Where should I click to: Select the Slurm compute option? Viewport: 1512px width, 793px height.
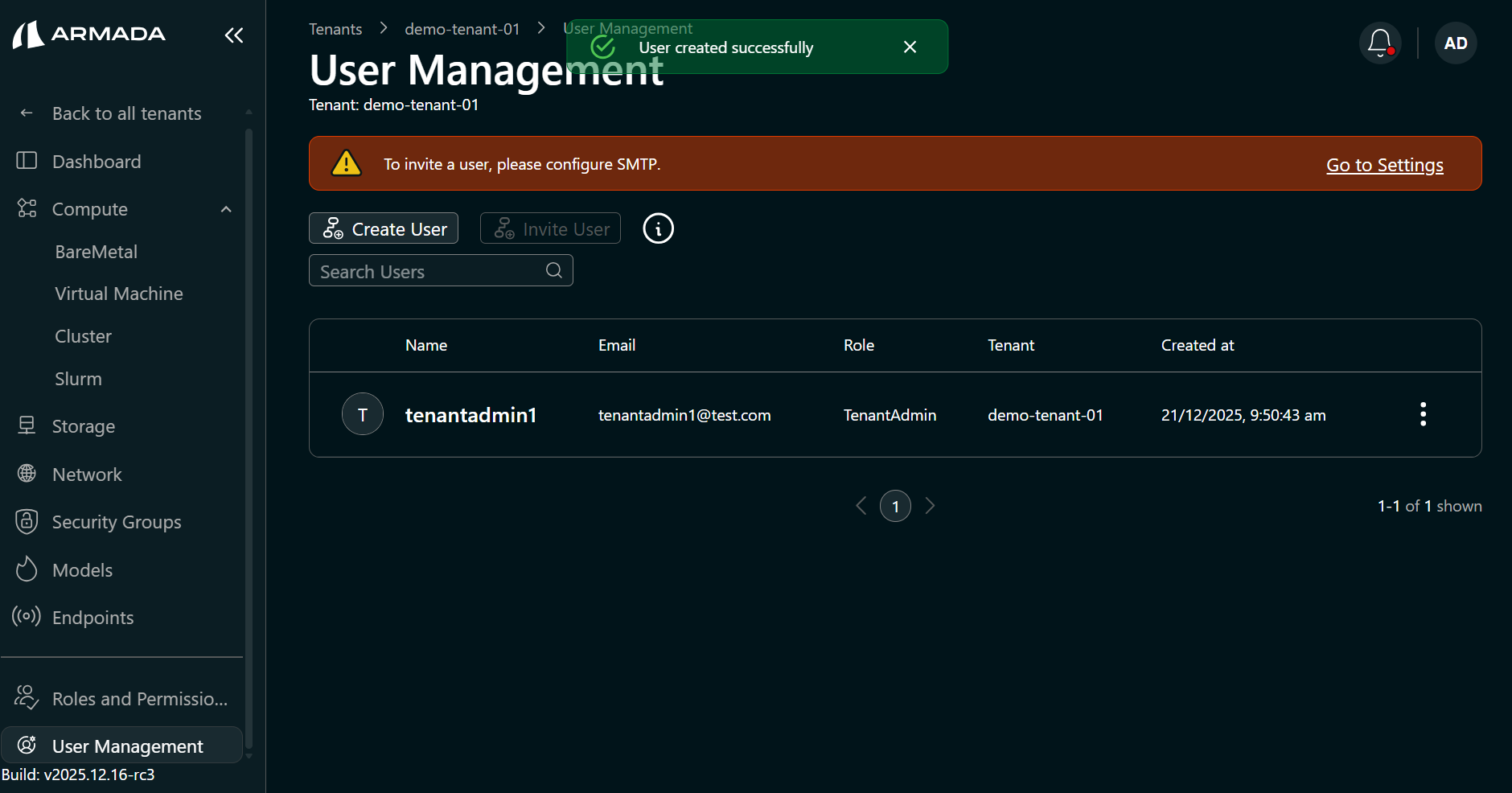point(78,378)
